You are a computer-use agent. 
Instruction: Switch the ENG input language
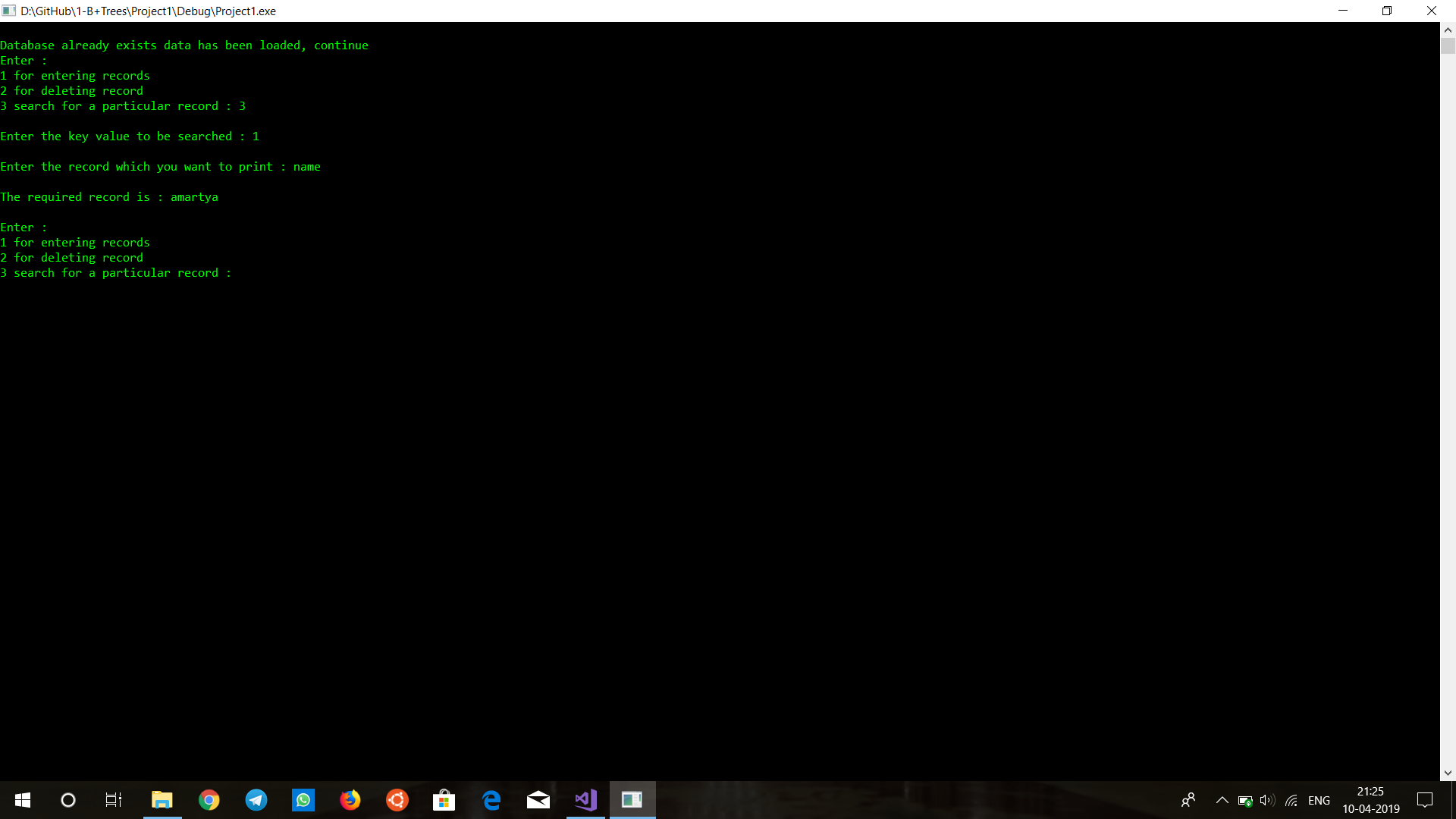(x=1319, y=800)
